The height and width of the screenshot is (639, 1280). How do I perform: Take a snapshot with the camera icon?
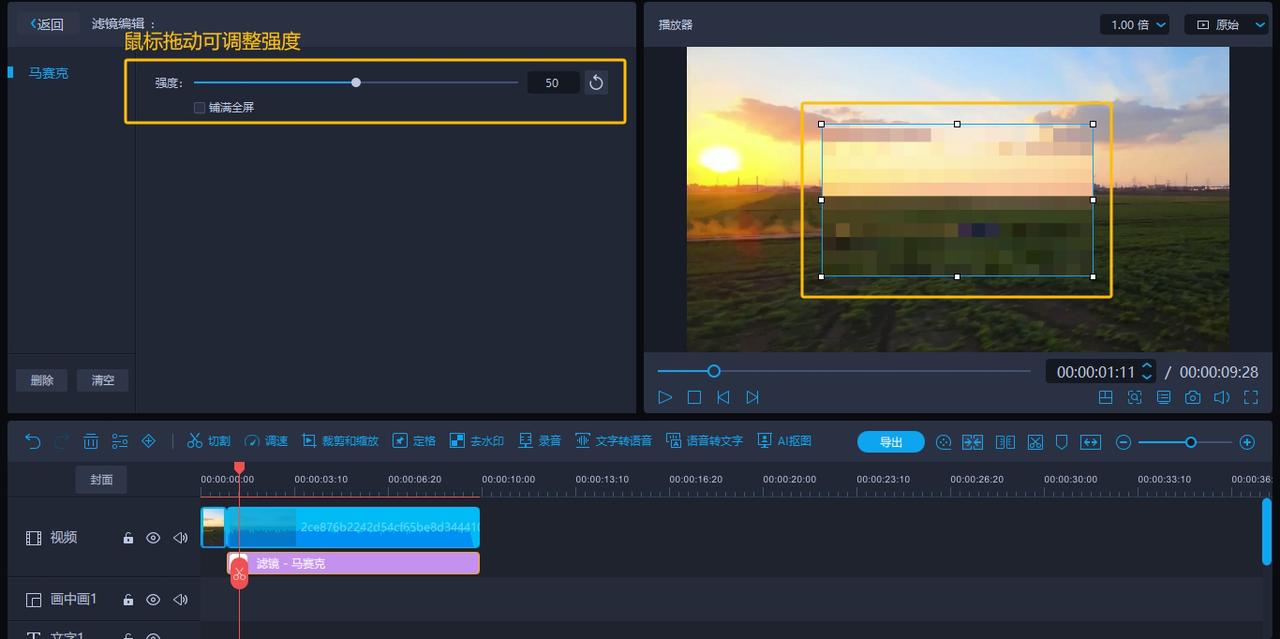(x=1192, y=397)
